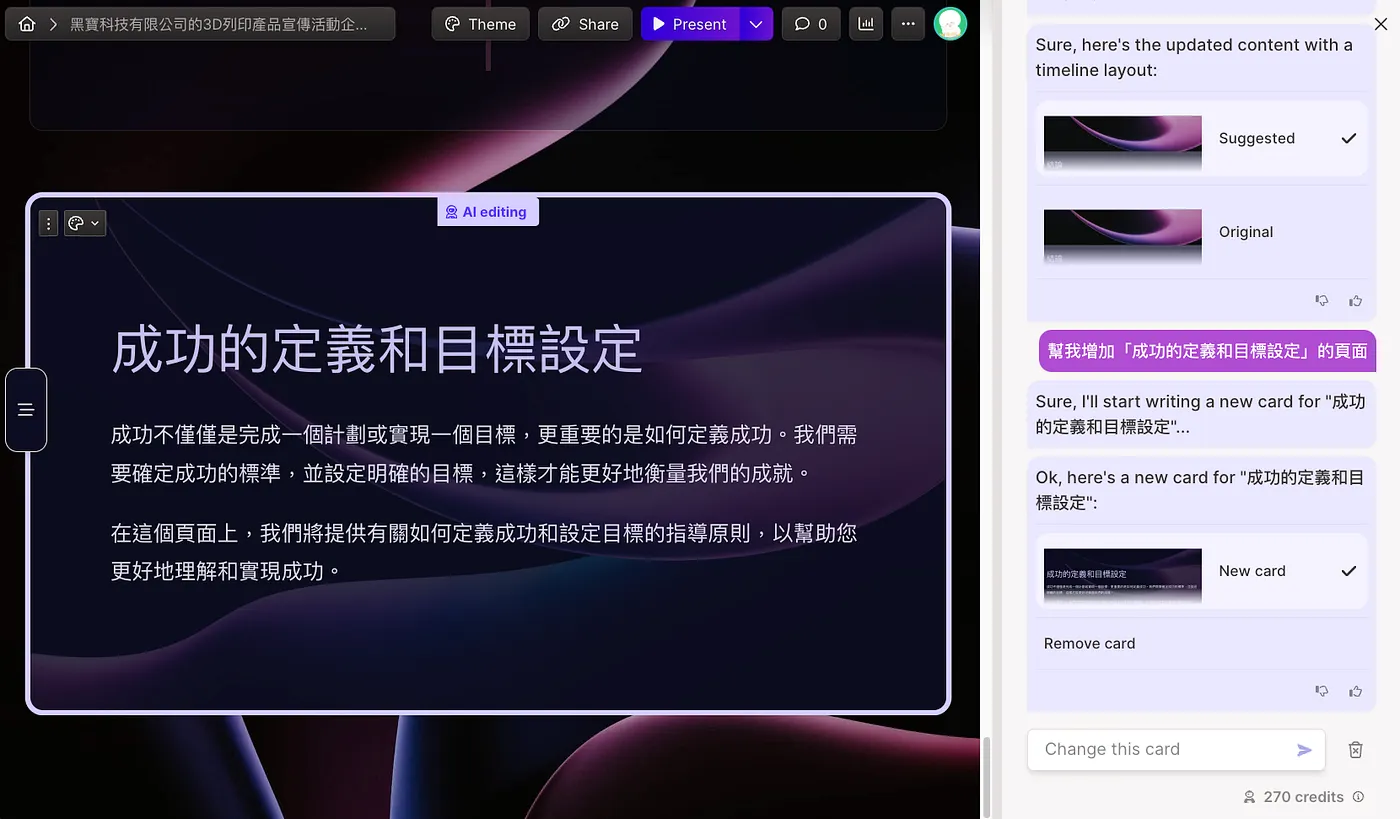This screenshot has height=819, width=1400.
Task: Go to the home page icon
Action: (x=27, y=24)
